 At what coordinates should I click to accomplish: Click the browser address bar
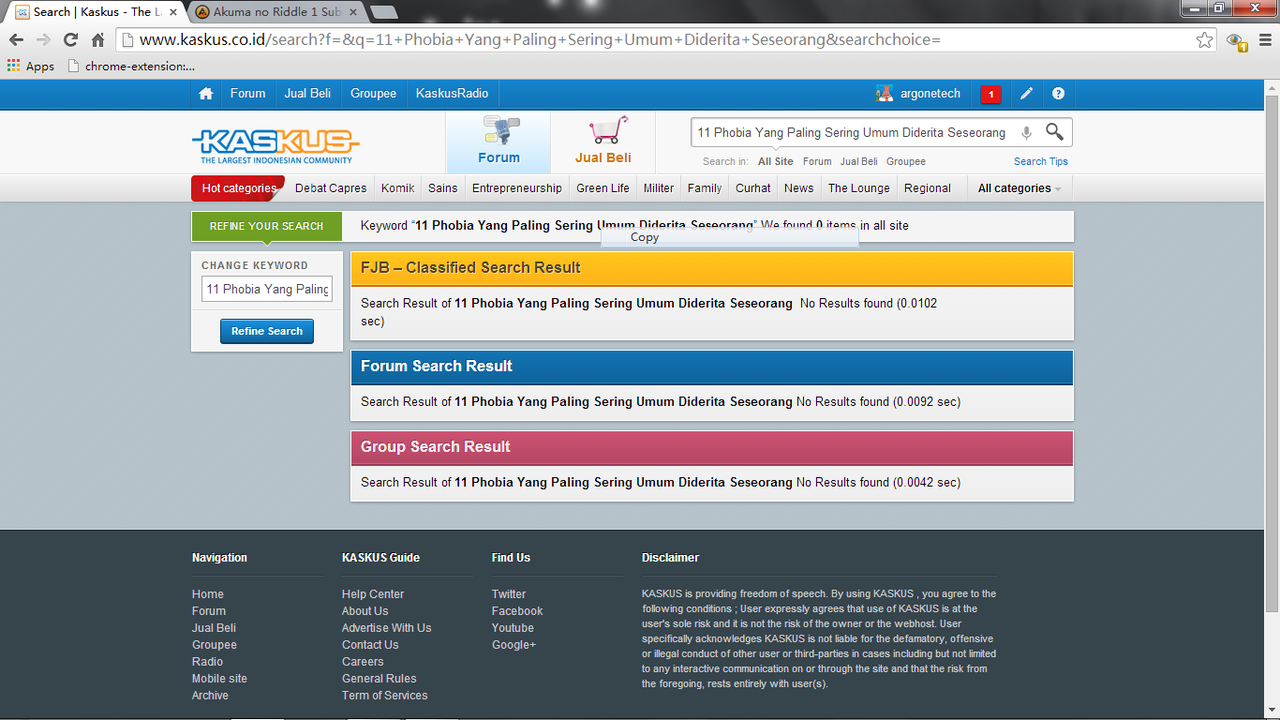point(660,40)
